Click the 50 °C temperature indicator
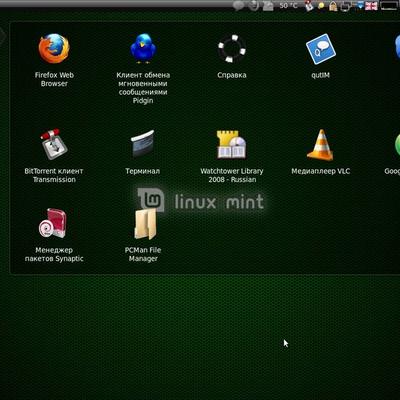Viewport: 400px width, 400px height. click(288, 5)
